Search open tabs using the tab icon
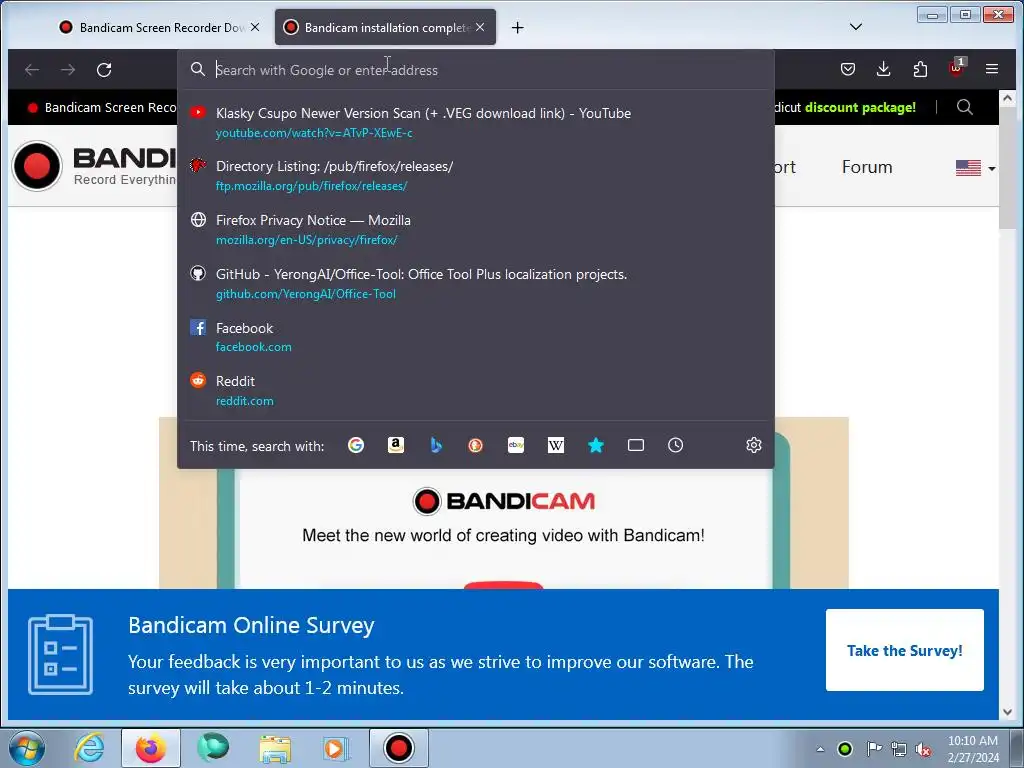This screenshot has height=768, width=1024. click(x=635, y=445)
